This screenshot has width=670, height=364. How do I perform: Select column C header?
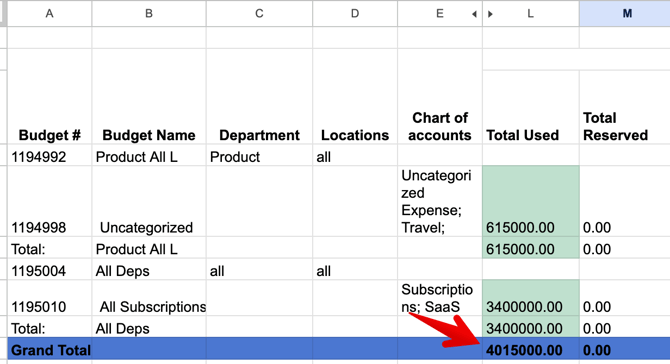259,14
